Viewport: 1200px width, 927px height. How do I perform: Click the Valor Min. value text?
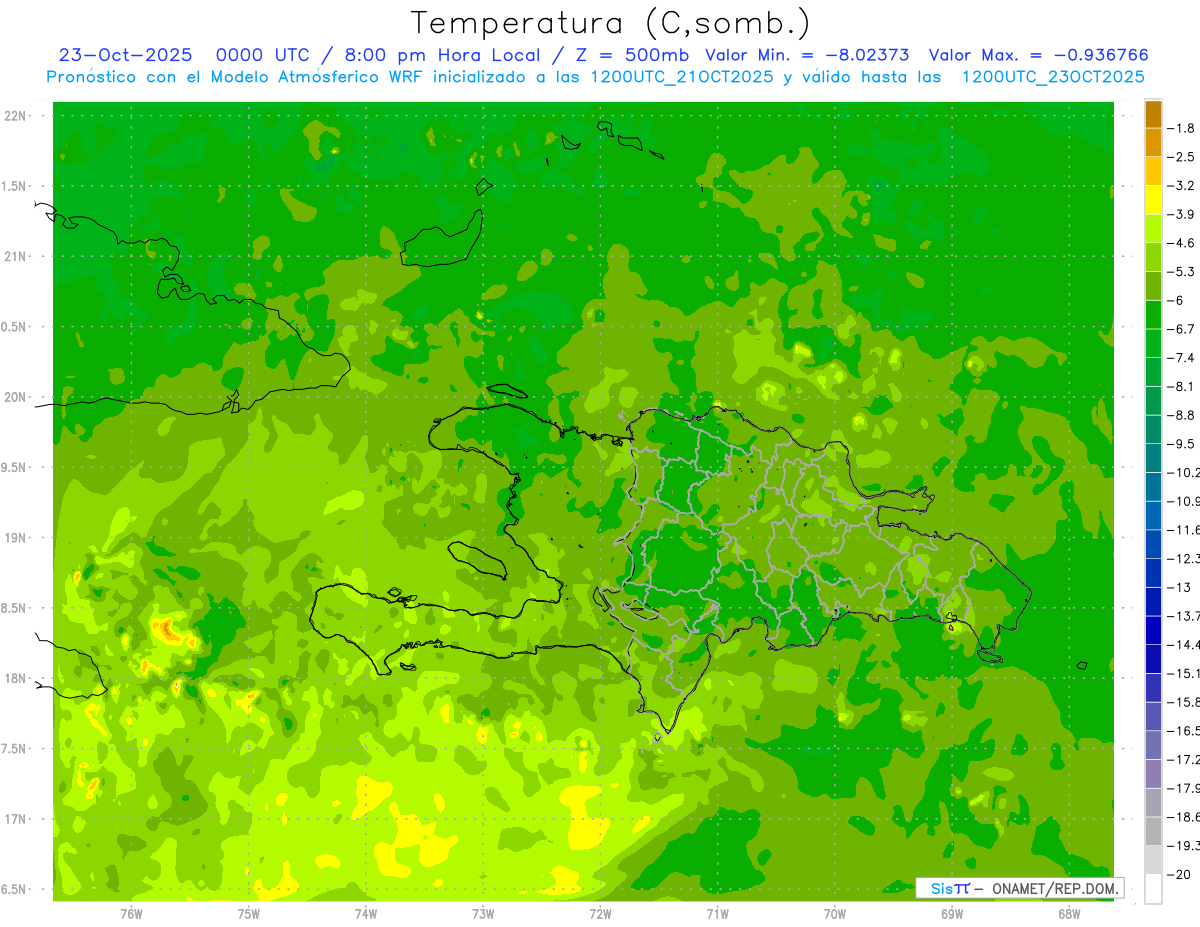click(x=807, y=55)
